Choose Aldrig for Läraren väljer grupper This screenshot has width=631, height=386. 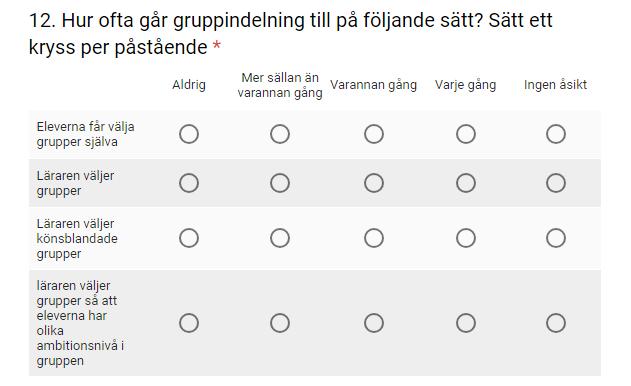click(189, 183)
